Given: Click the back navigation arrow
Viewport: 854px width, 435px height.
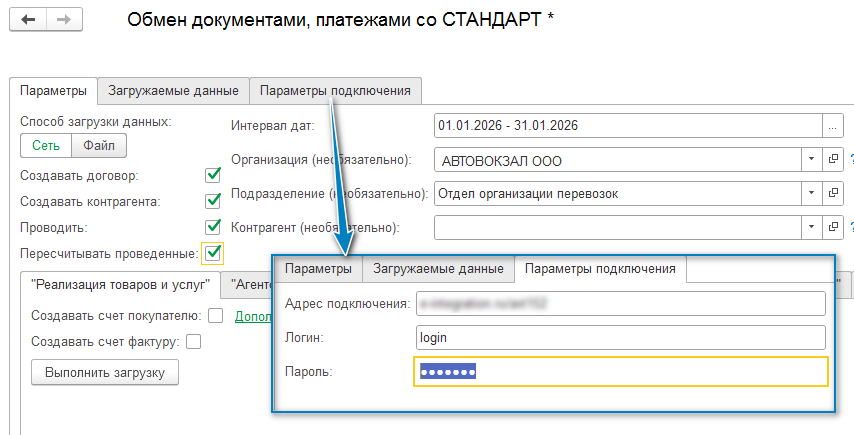Looking at the screenshot, I should tap(26, 20).
